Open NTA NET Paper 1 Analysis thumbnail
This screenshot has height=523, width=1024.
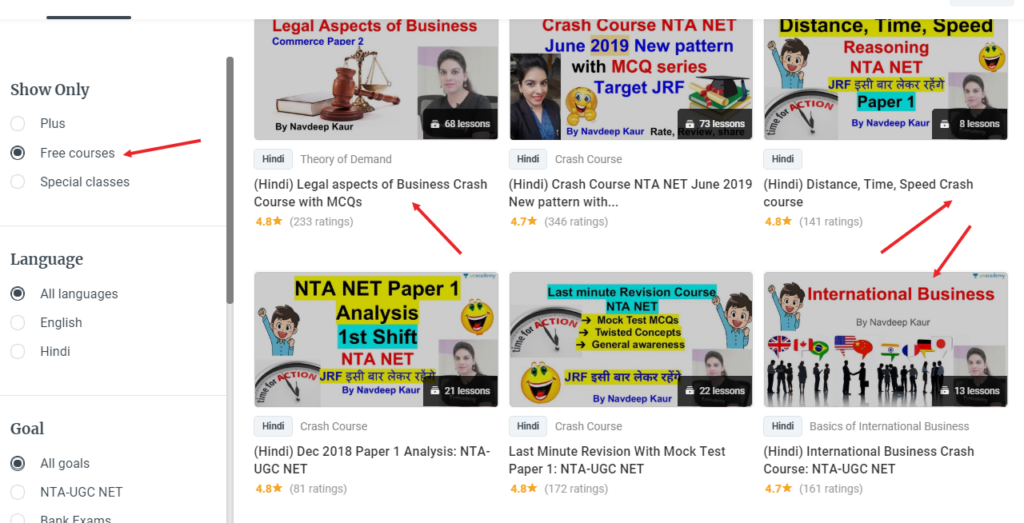coord(376,340)
